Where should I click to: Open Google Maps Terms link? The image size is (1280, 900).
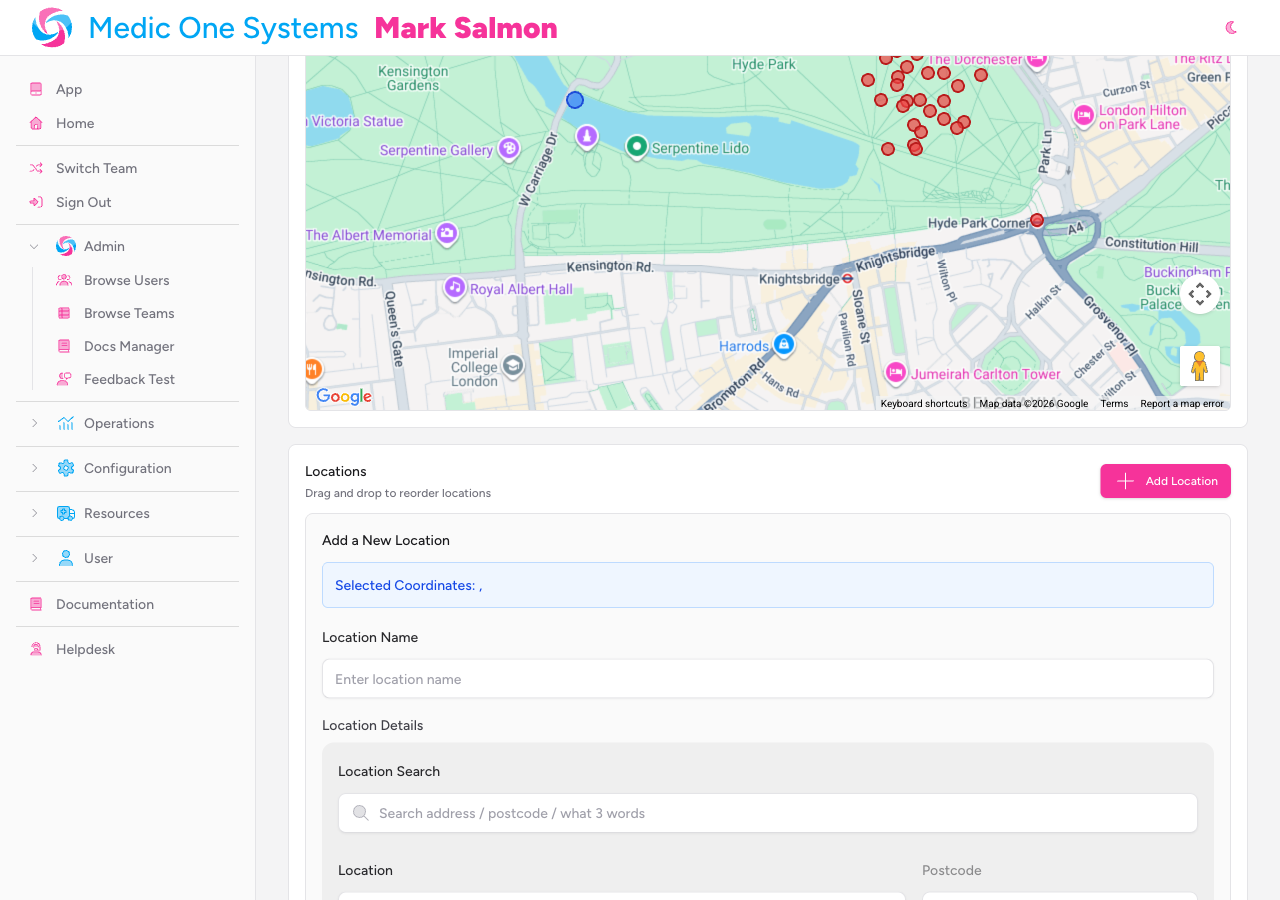pyautogui.click(x=1113, y=403)
